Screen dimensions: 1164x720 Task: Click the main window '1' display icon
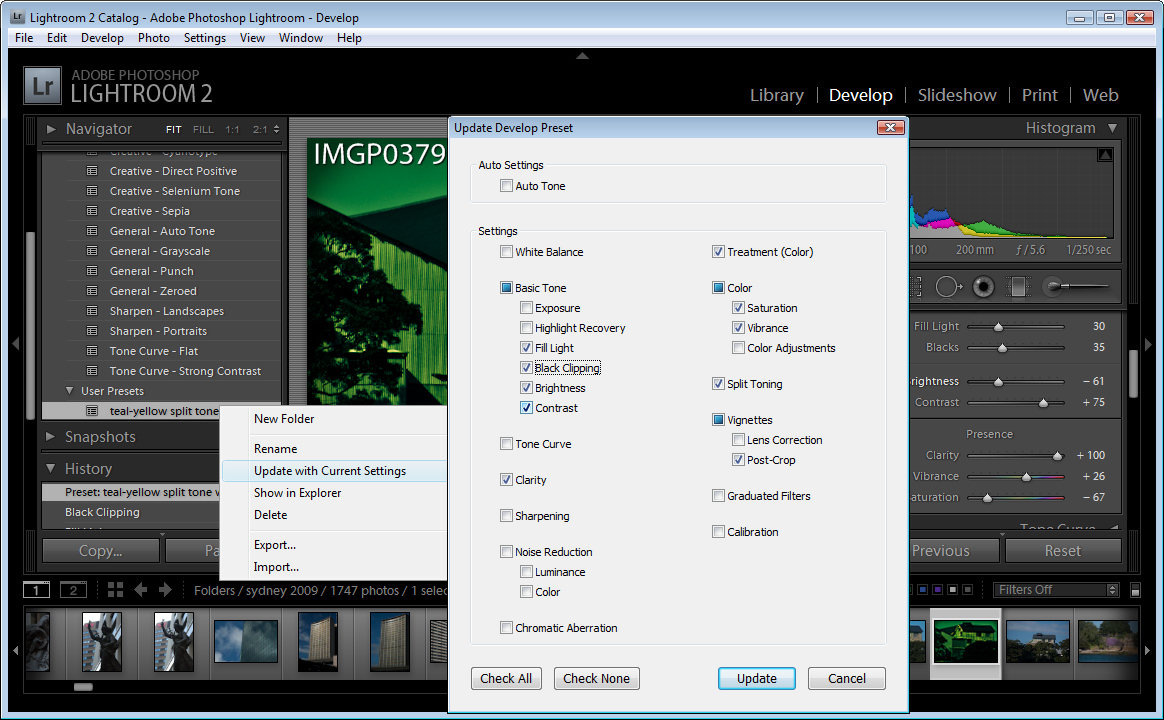click(x=36, y=590)
